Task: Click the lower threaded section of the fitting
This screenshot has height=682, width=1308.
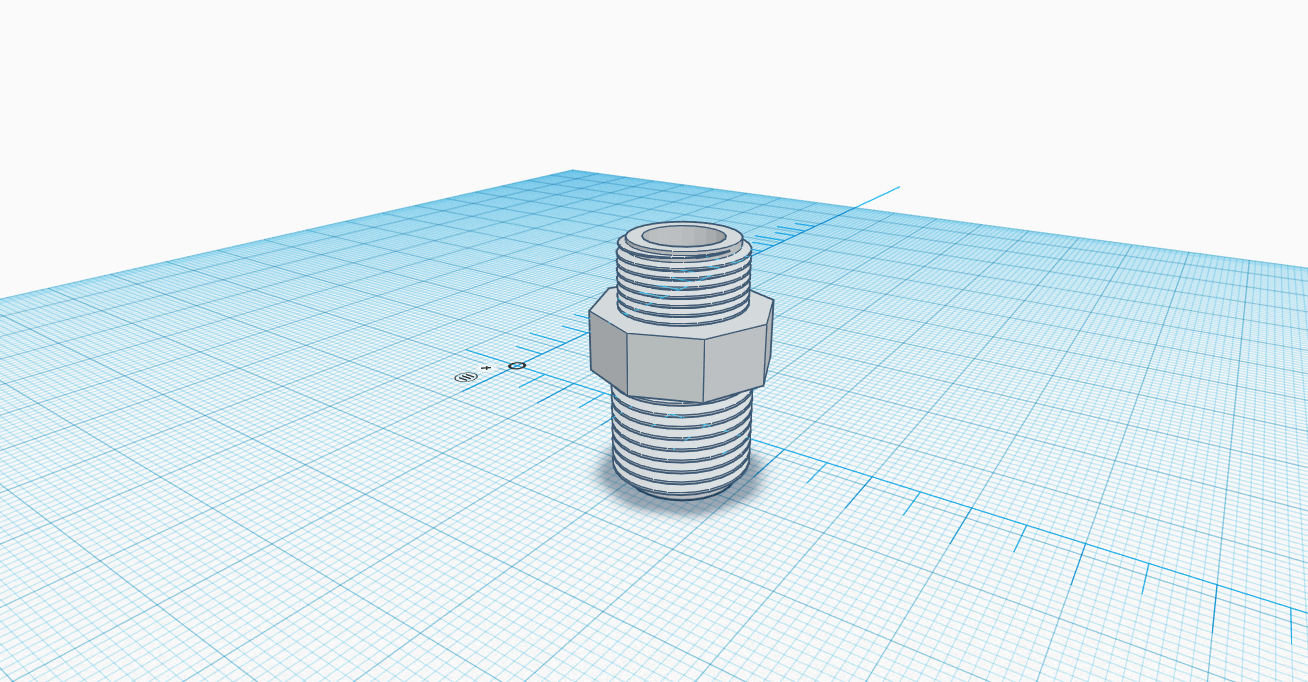Action: [681, 445]
